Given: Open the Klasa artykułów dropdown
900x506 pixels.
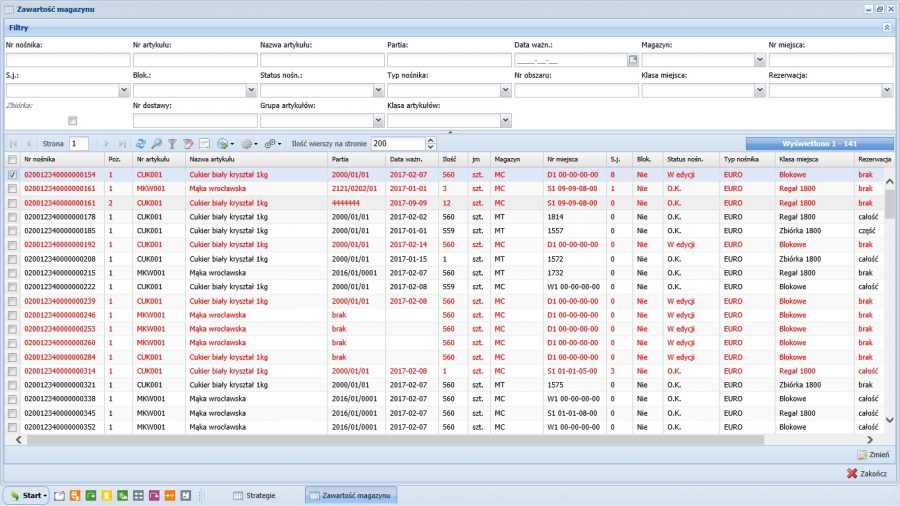Looking at the screenshot, I should [505, 120].
